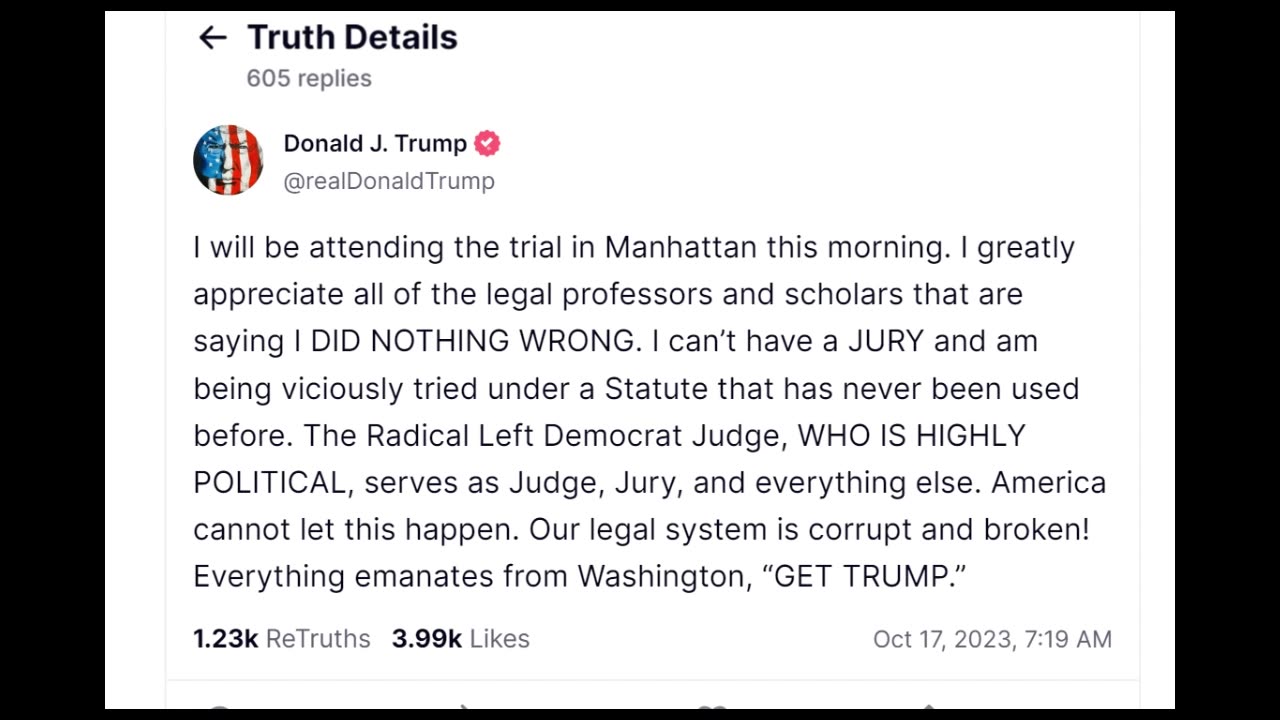
Task: Click the red verified badge icon
Action: (x=487, y=144)
